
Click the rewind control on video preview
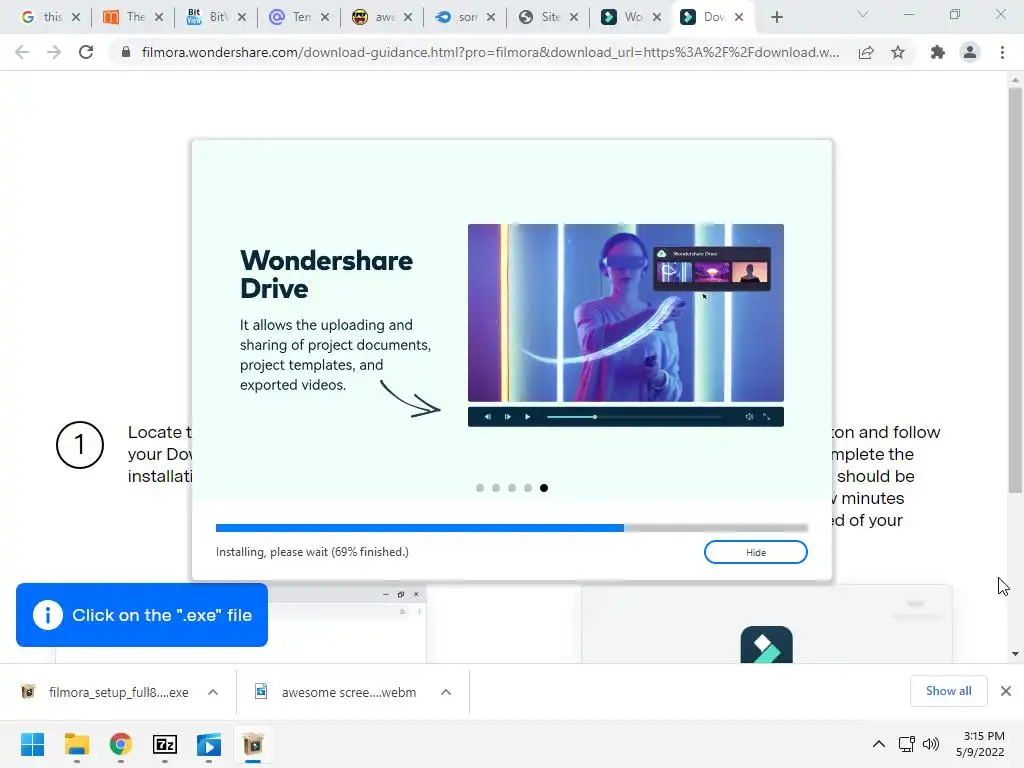click(487, 417)
